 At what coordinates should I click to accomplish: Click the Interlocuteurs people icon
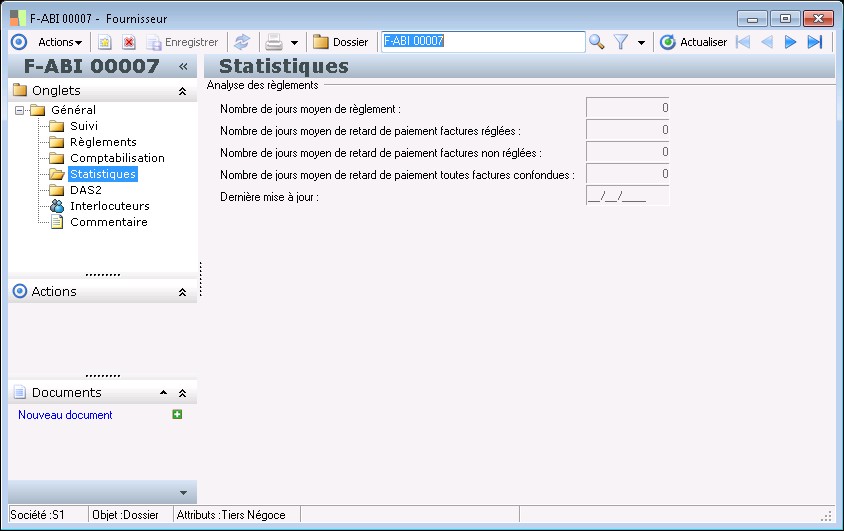point(57,206)
